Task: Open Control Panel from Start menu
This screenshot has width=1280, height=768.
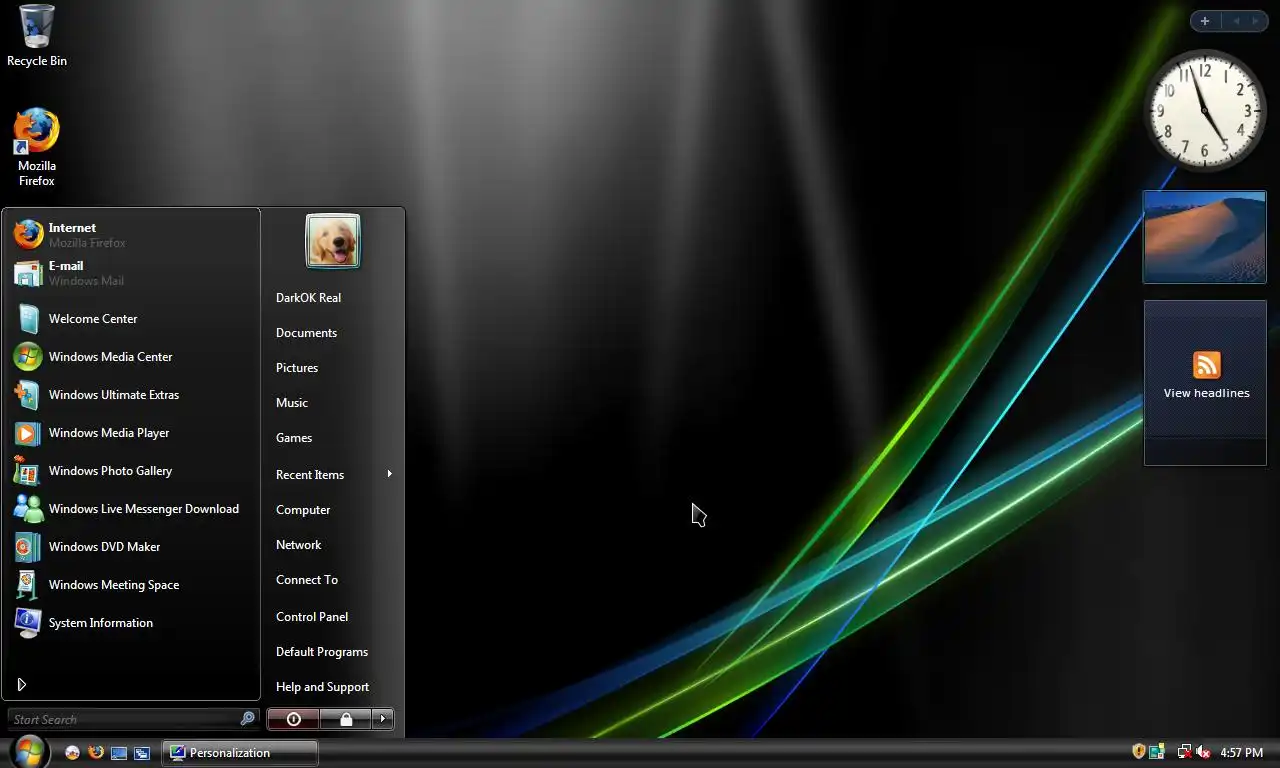Action: coord(312,617)
